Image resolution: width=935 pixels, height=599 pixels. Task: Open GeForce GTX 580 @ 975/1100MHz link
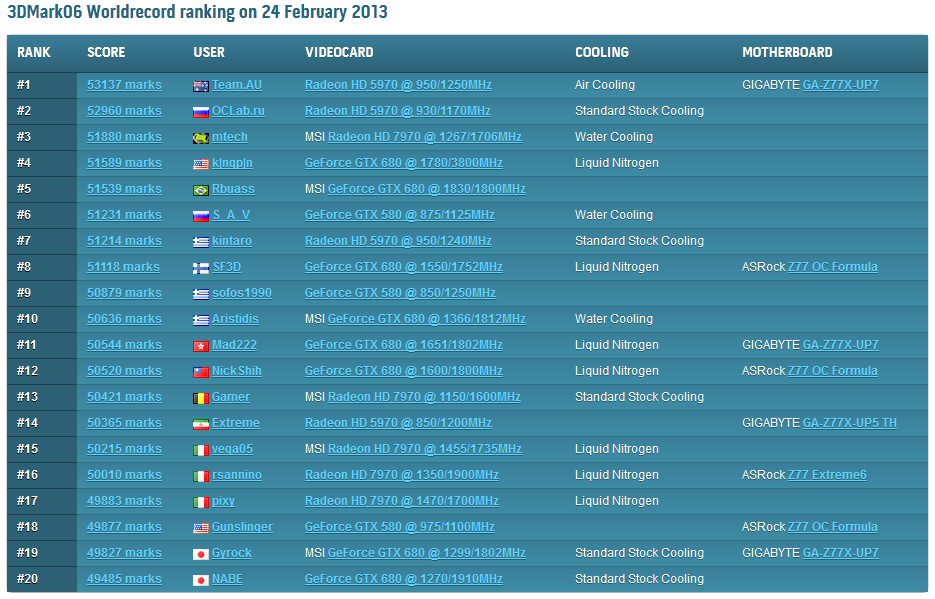pos(400,527)
